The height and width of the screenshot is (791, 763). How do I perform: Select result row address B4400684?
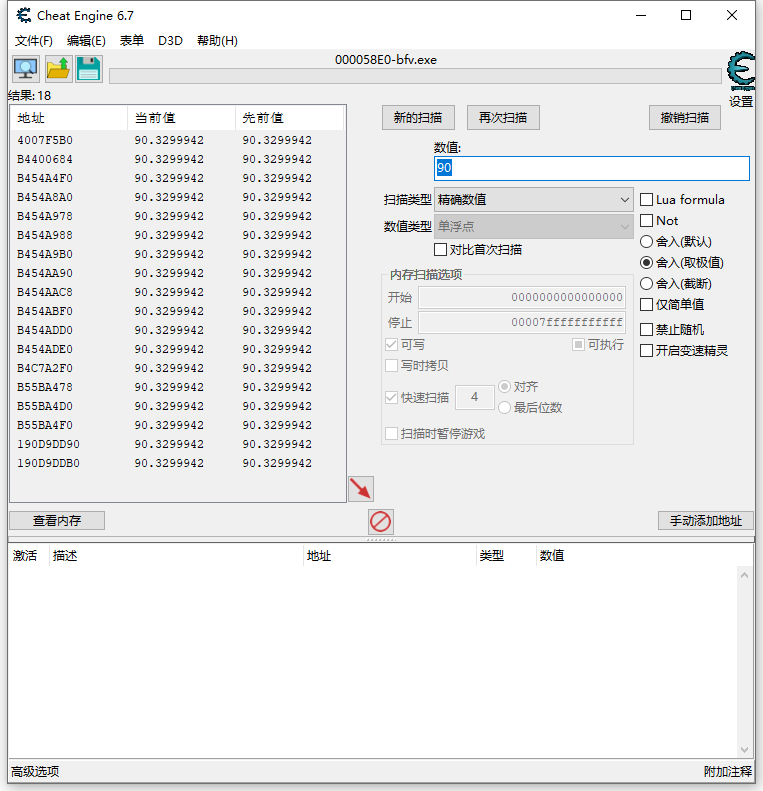[x=178, y=159]
